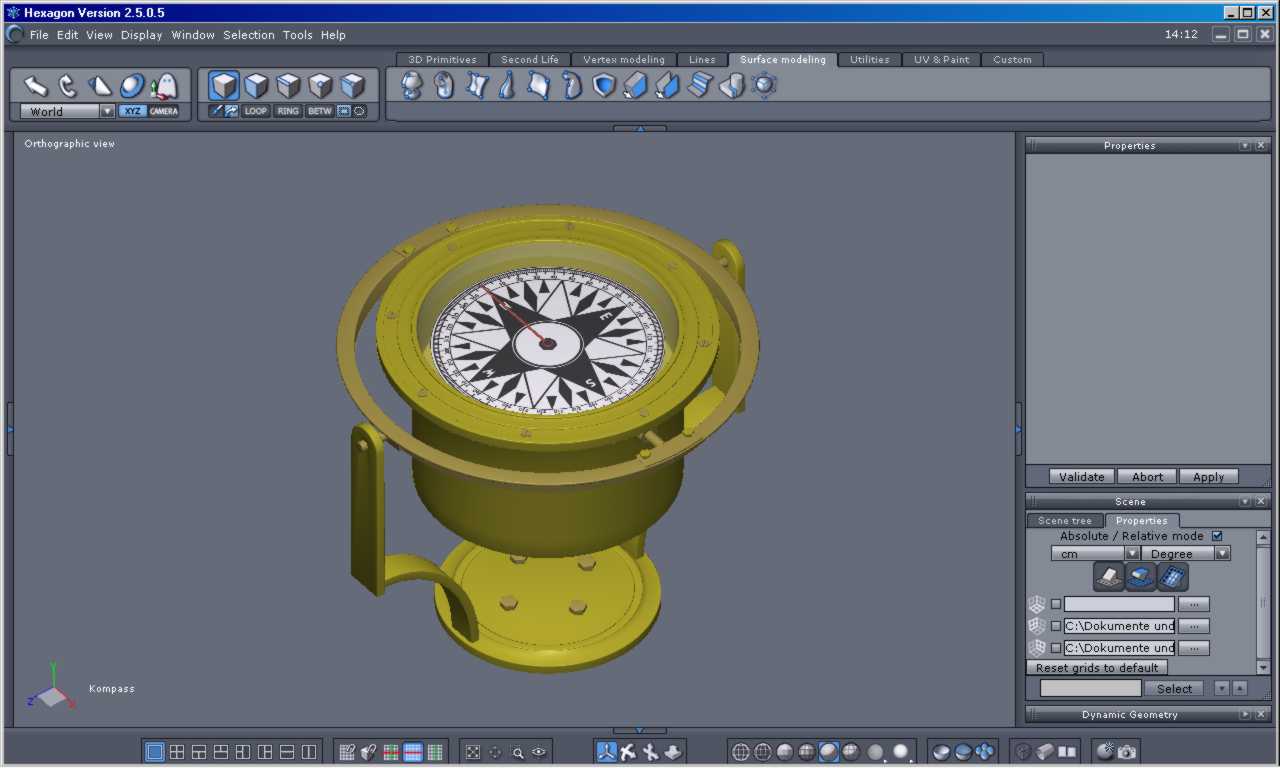Activate the RING selection mode
This screenshot has height=768, width=1280.
(288, 111)
